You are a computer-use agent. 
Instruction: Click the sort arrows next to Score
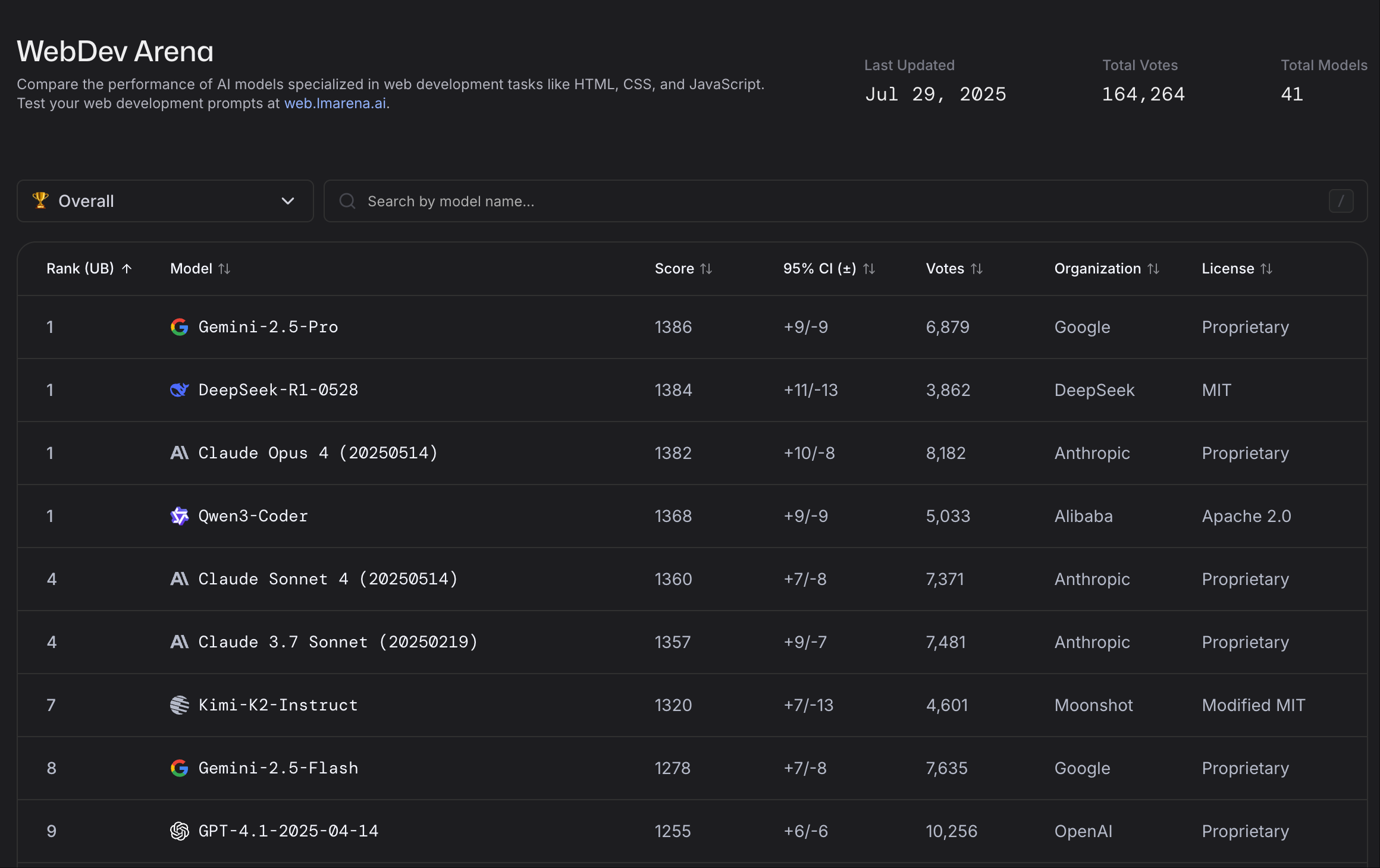706,269
